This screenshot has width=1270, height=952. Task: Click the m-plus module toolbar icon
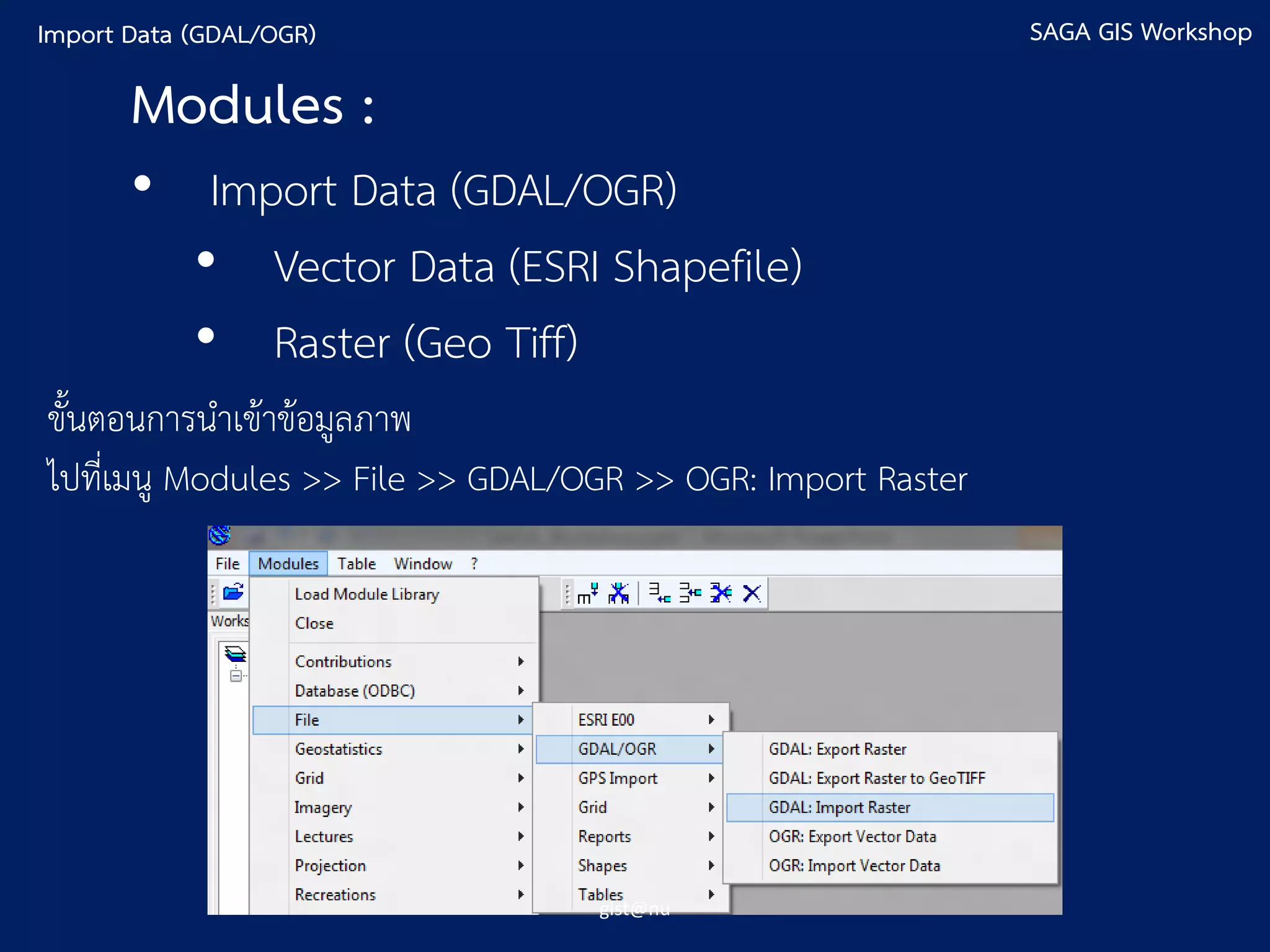[x=587, y=593]
